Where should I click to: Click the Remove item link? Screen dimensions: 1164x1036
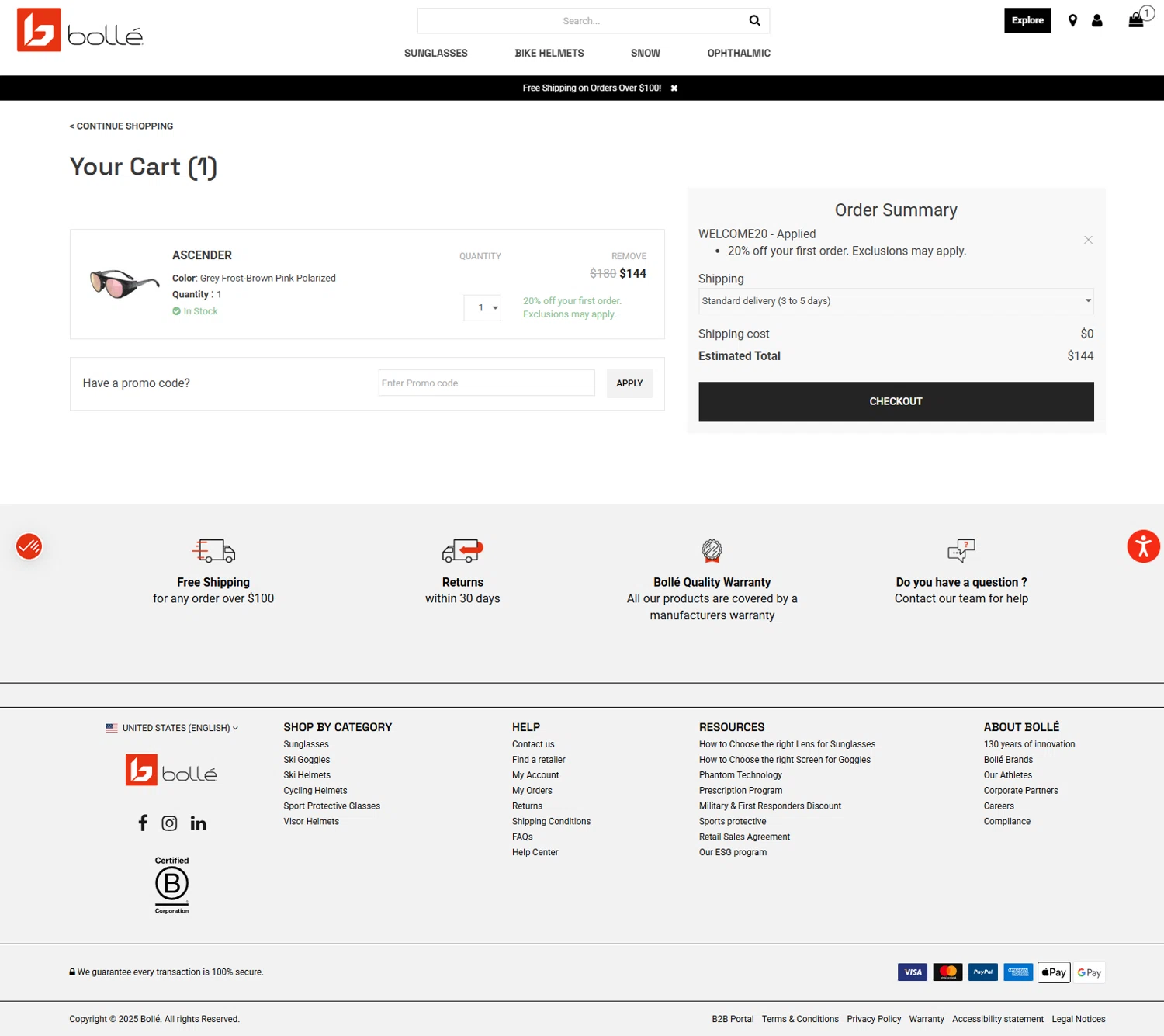coord(629,256)
